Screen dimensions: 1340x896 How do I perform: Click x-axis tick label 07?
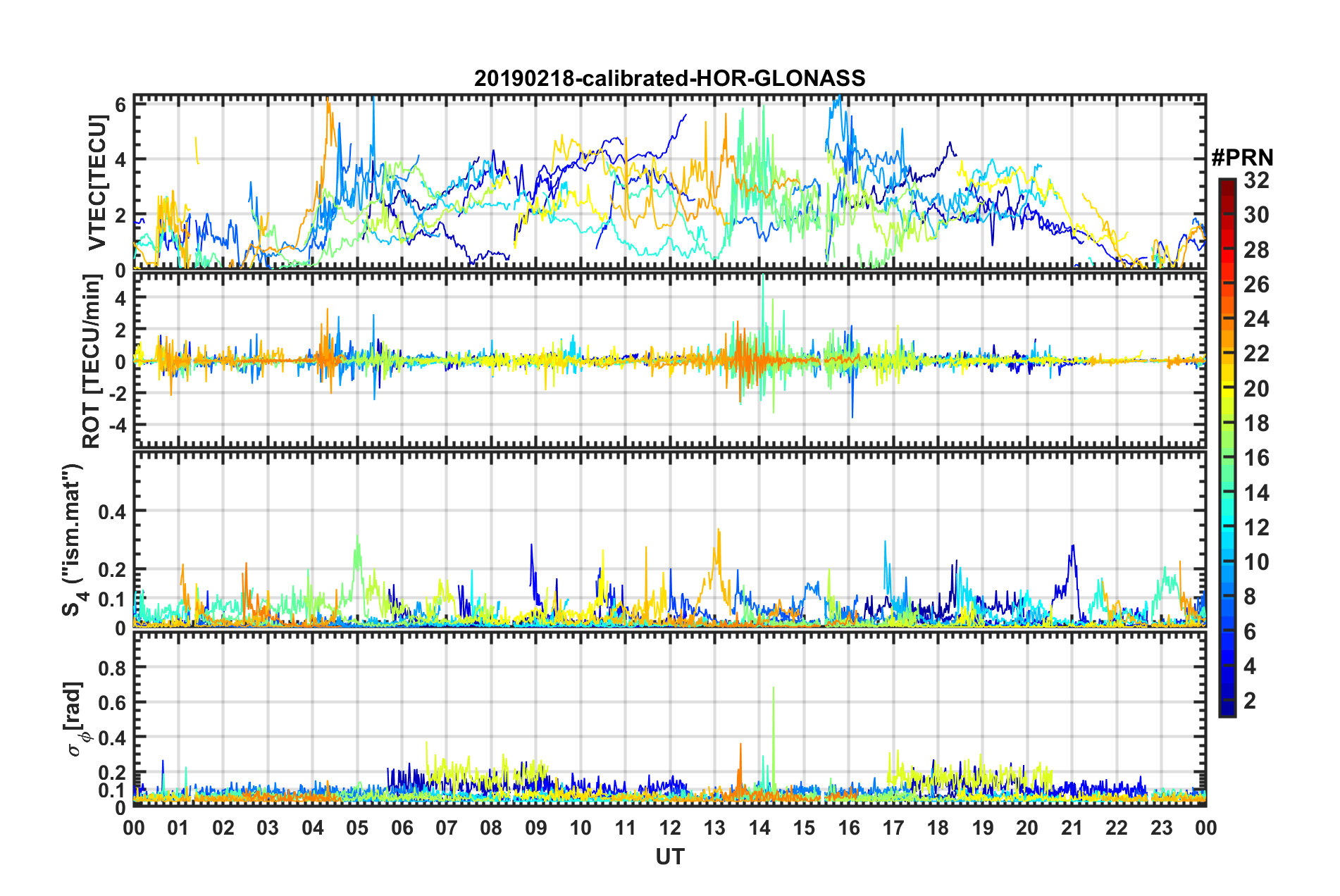click(447, 828)
